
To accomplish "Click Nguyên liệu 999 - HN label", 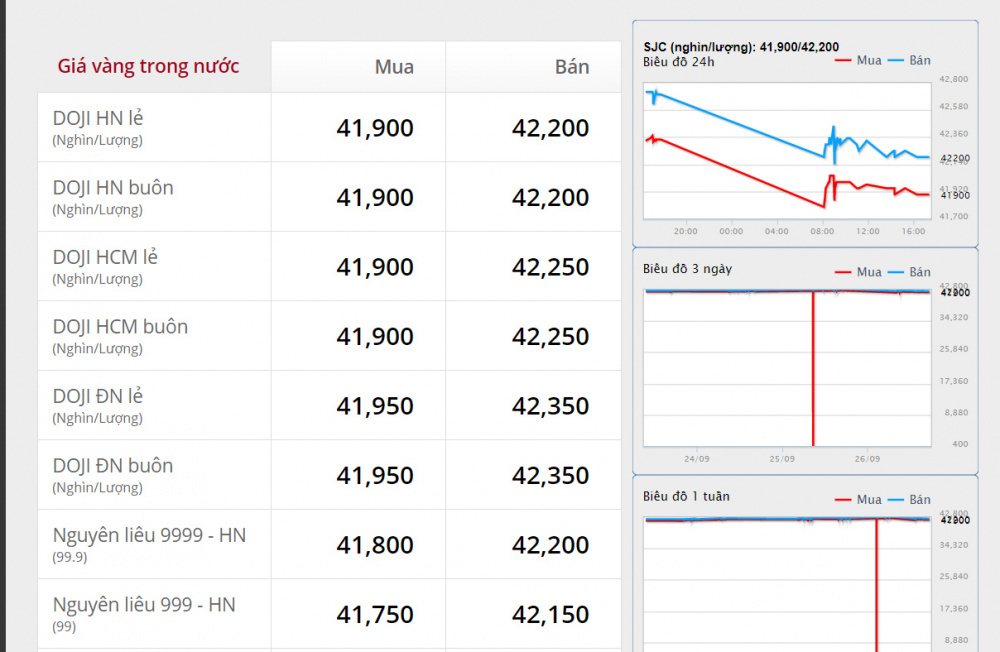I will pyautogui.click(x=144, y=605).
